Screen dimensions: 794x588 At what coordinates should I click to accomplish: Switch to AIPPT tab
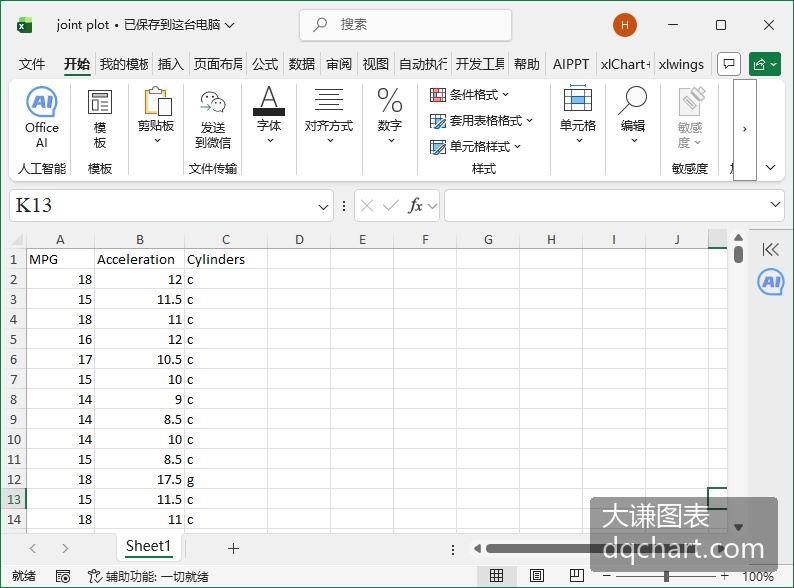(x=571, y=64)
